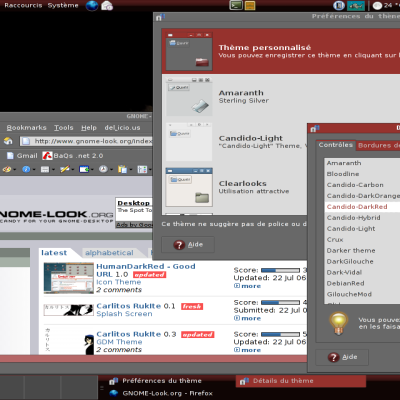Open the BaQs .net 2.0 bookmark

point(73,156)
